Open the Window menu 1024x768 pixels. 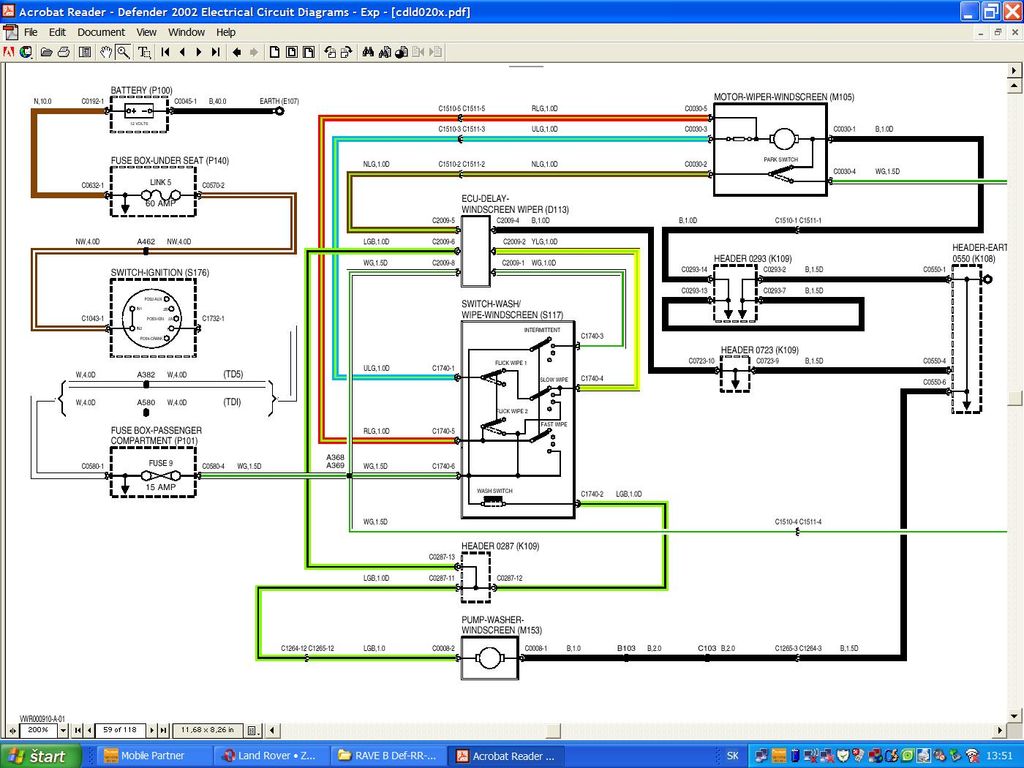coord(186,32)
